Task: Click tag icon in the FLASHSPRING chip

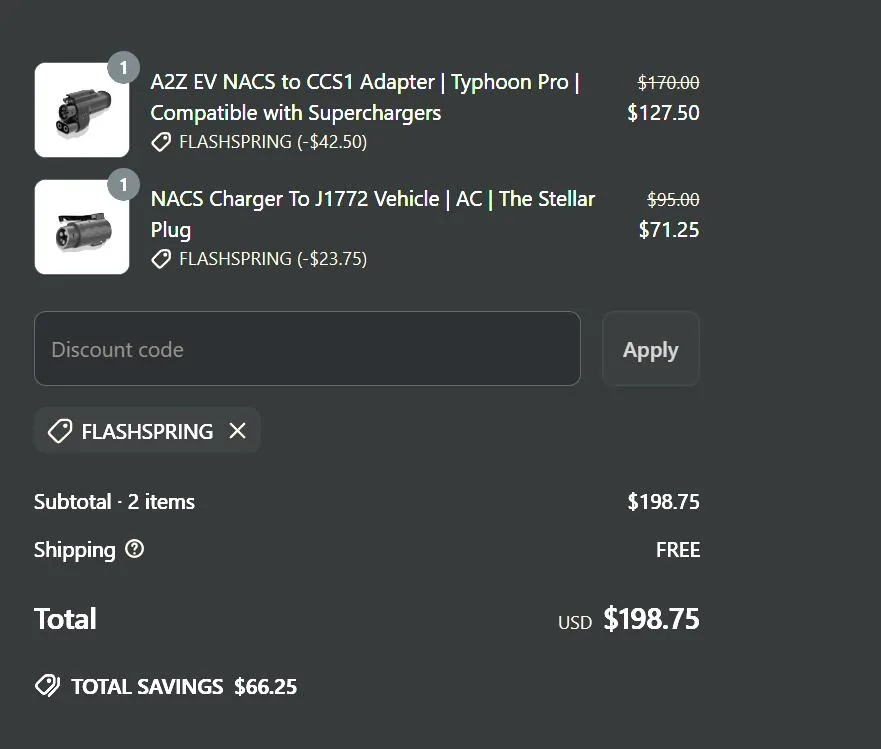Action: click(x=60, y=431)
